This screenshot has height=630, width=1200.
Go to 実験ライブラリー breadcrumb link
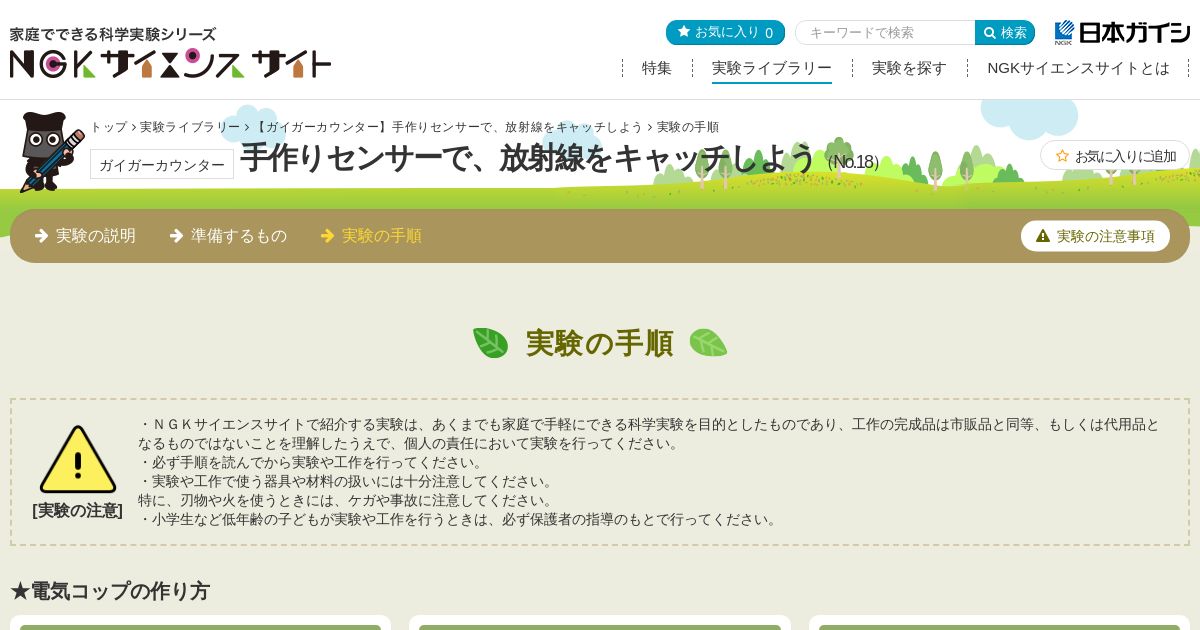click(x=190, y=127)
